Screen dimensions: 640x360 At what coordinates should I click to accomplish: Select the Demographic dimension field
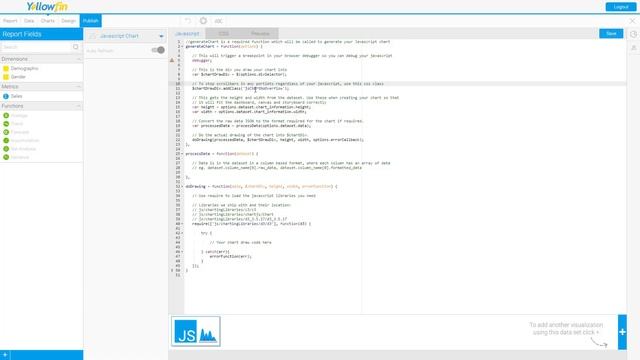24,69
